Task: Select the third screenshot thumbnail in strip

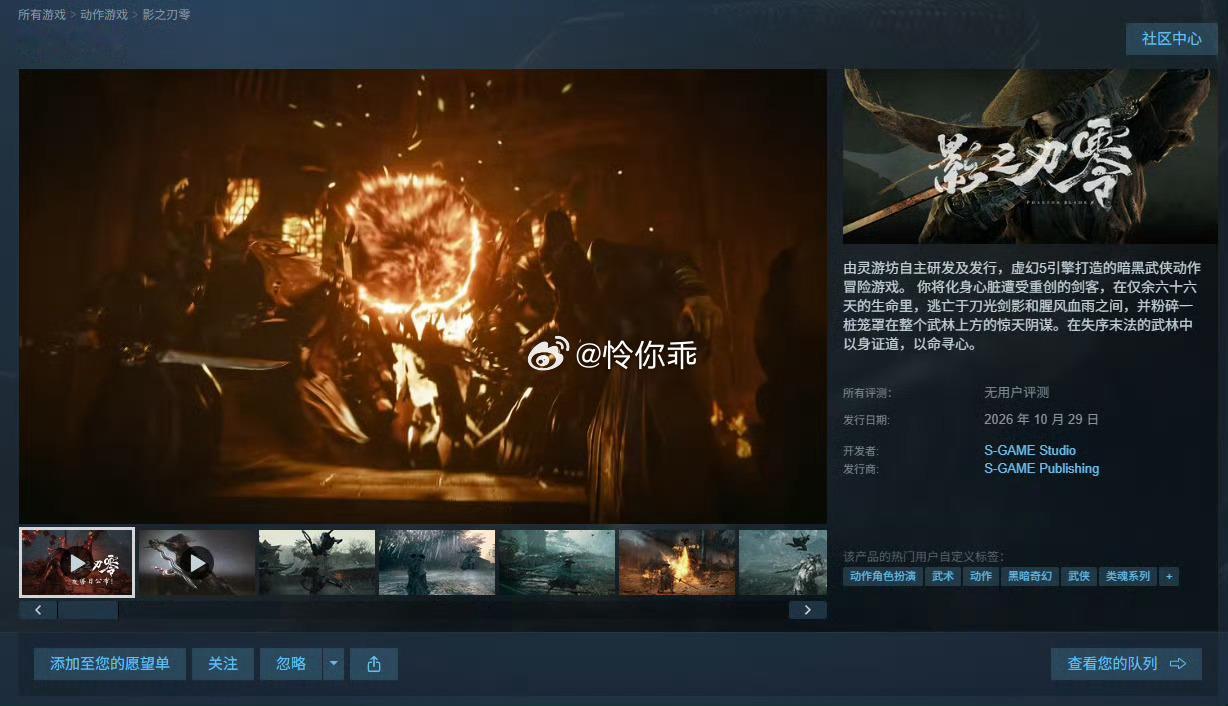Action: pos(317,563)
